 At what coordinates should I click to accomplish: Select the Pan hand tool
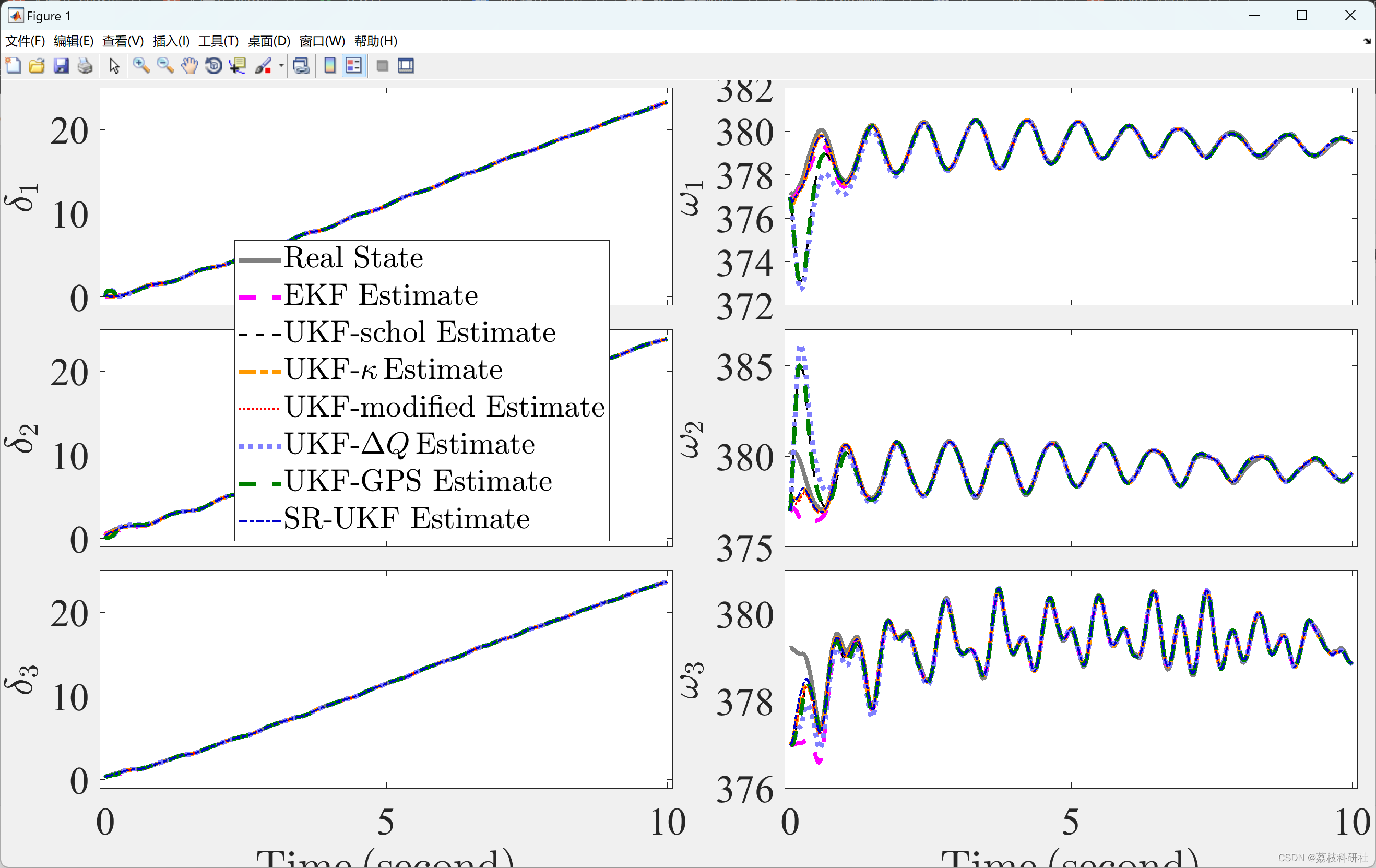(189, 66)
